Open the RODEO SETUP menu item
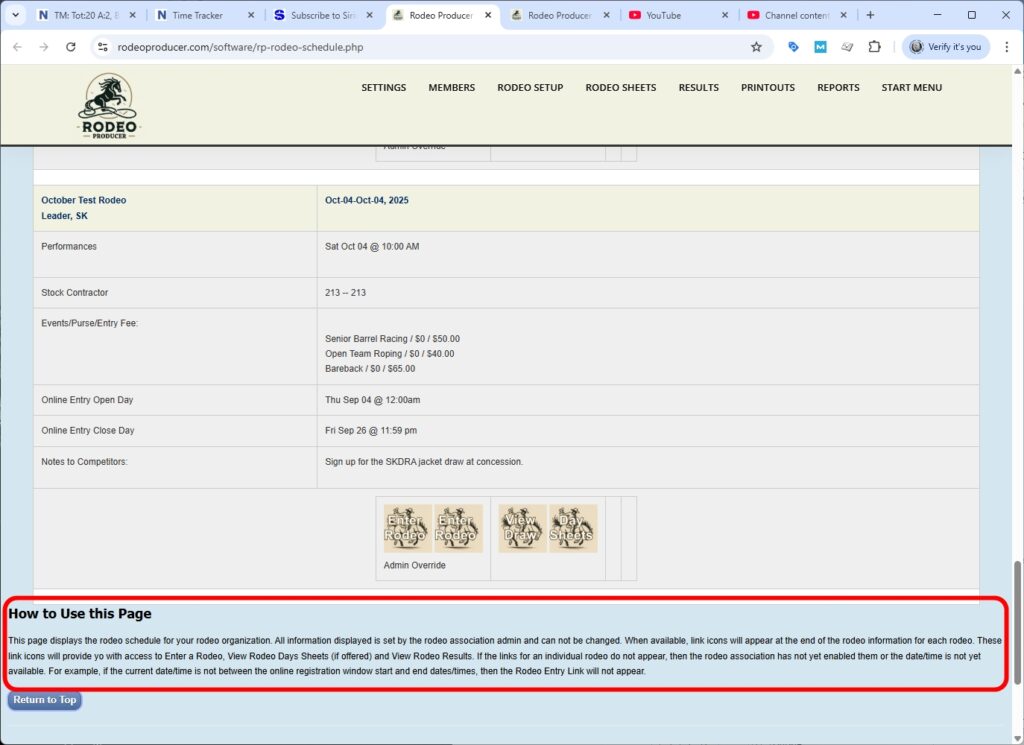This screenshot has width=1024, height=745. (x=530, y=87)
